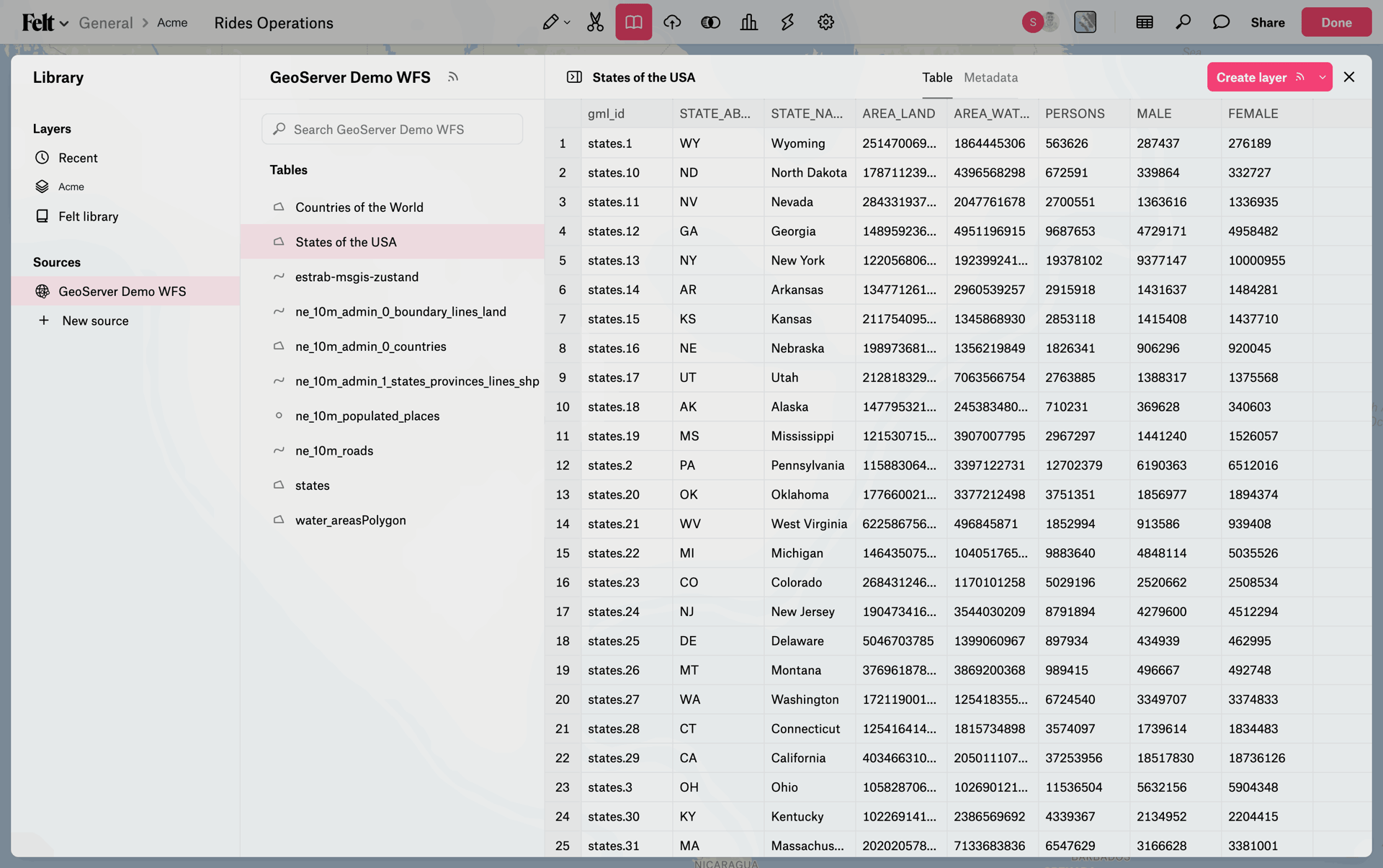Viewport: 1383px width, 868px height.
Task: Click the West Virginia cell
Action: point(810,524)
